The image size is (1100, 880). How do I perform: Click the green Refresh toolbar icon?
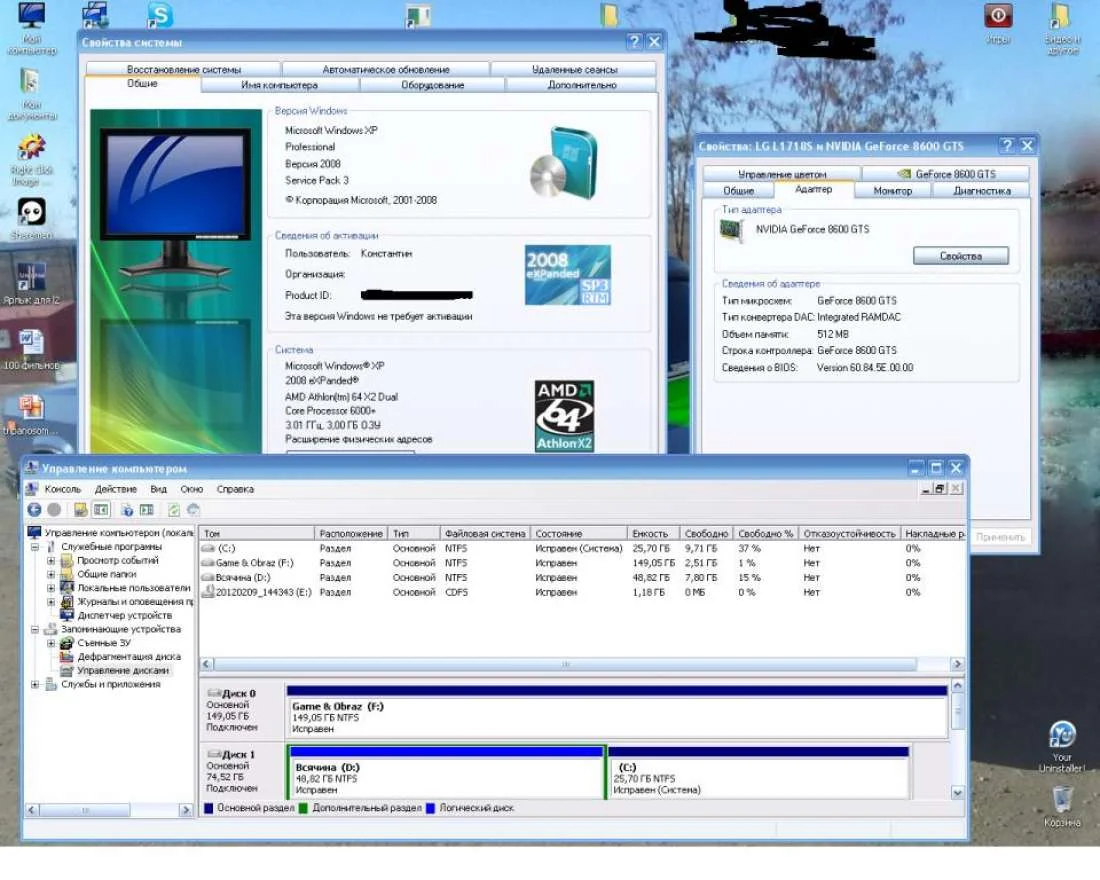[x=174, y=510]
